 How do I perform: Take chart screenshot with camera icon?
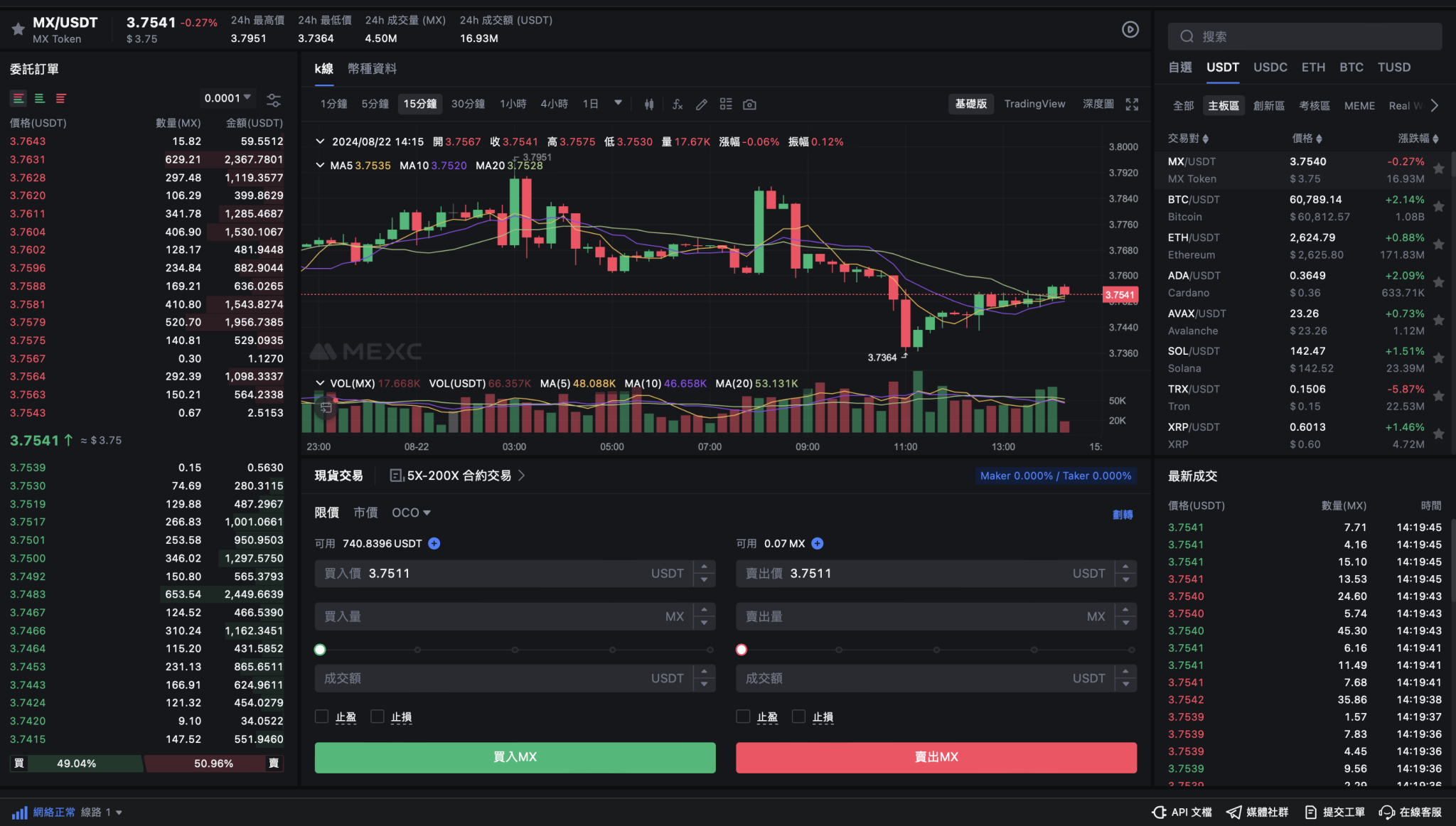pyautogui.click(x=749, y=104)
